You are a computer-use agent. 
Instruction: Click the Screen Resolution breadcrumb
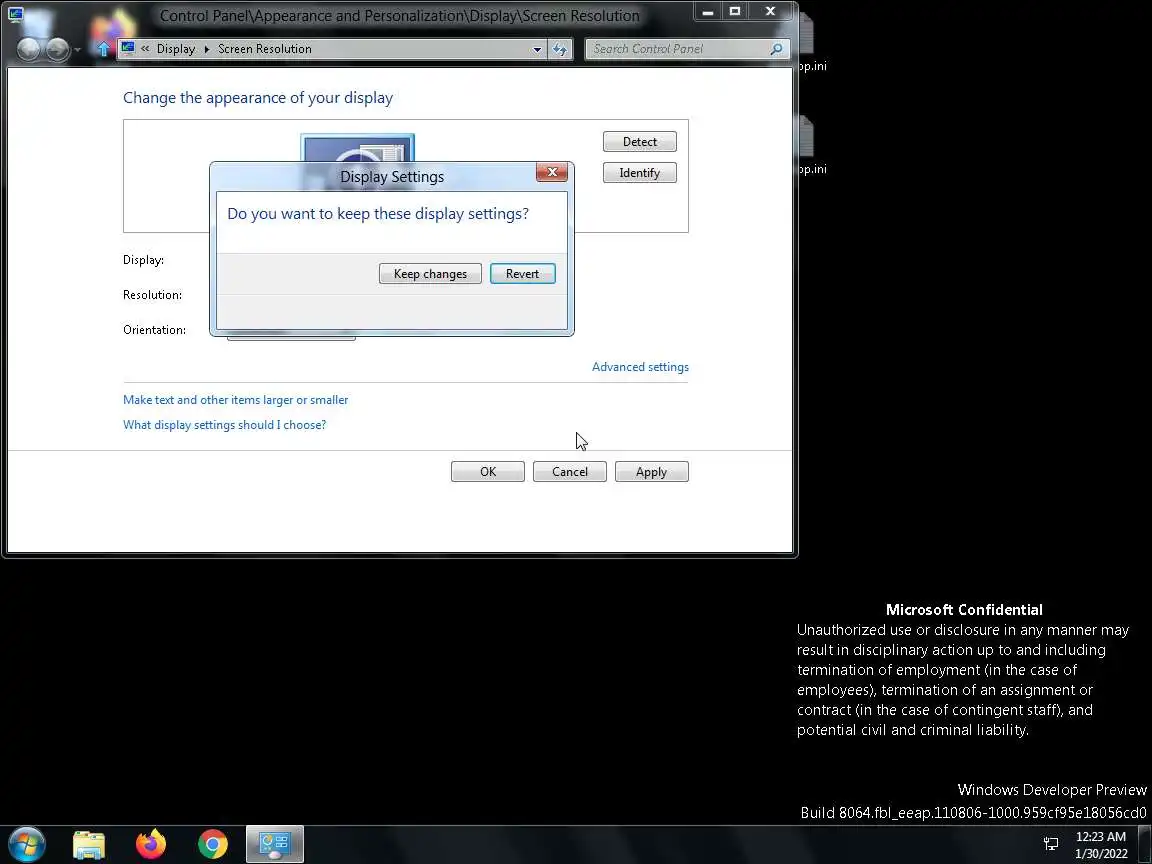pyautogui.click(x=264, y=48)
